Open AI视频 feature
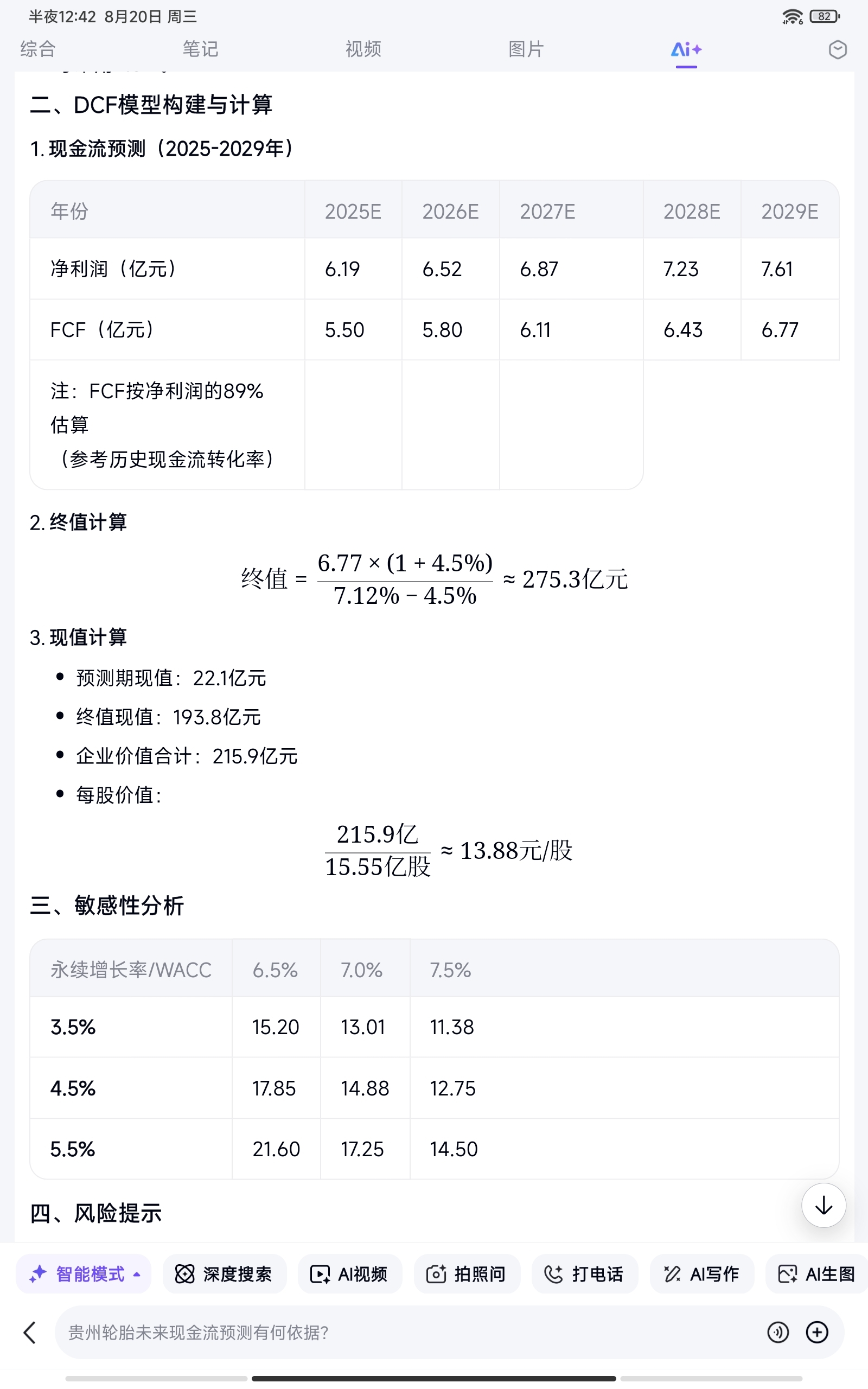This screenshot has width=868, height=1389. point(349,1274)
